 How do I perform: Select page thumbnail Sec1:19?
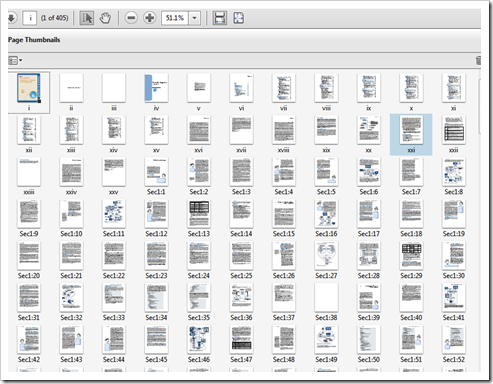(454, 213)
